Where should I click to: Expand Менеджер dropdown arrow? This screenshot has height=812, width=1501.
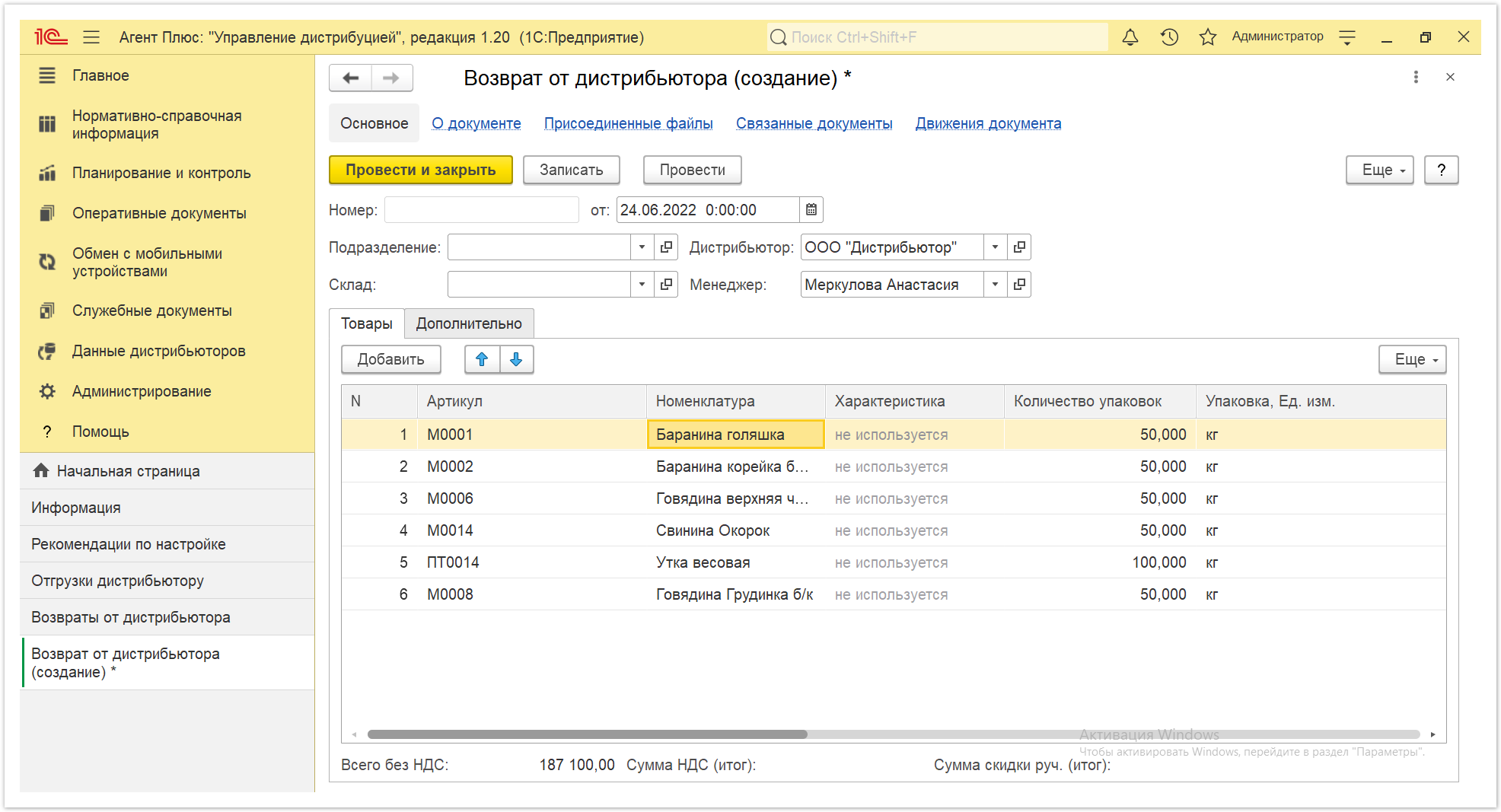tap(995, 285)
